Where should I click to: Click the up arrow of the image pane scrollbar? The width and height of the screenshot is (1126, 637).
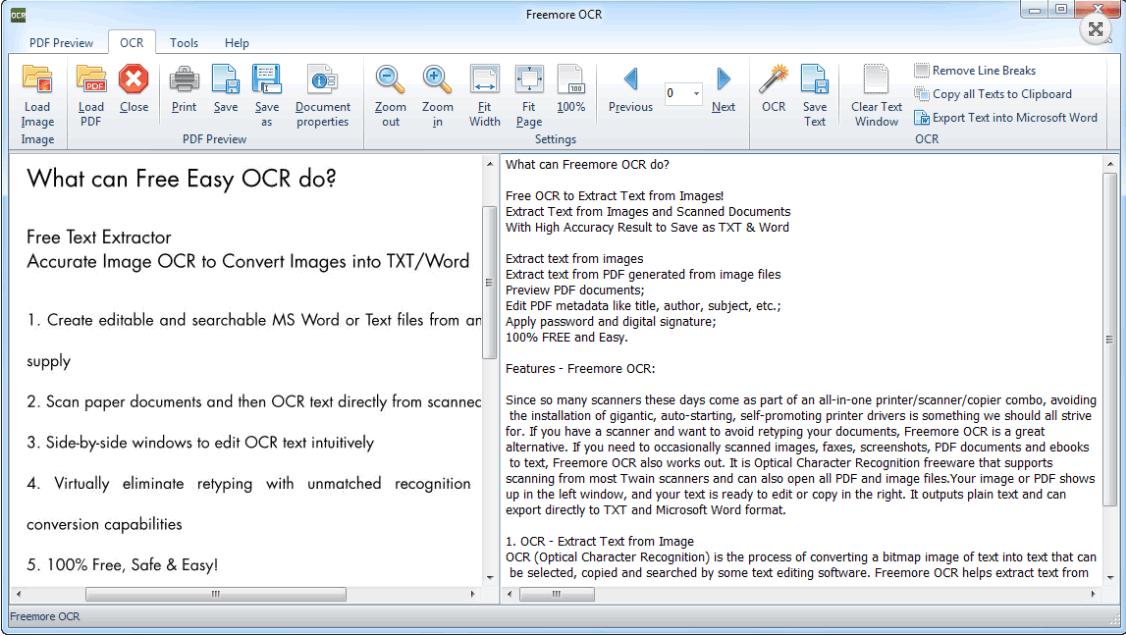(x=490, y=164)
